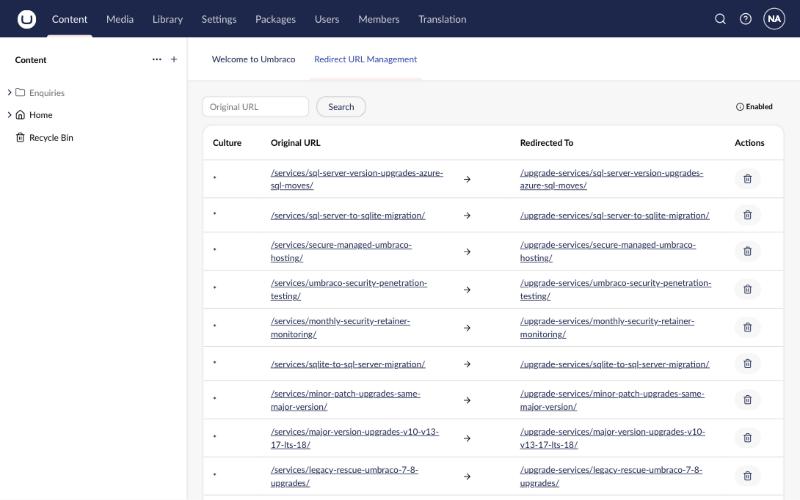Open the NA user avatar
Viewport: 800px width, 500px height.
pyautogui.click(x=774, y=19)
